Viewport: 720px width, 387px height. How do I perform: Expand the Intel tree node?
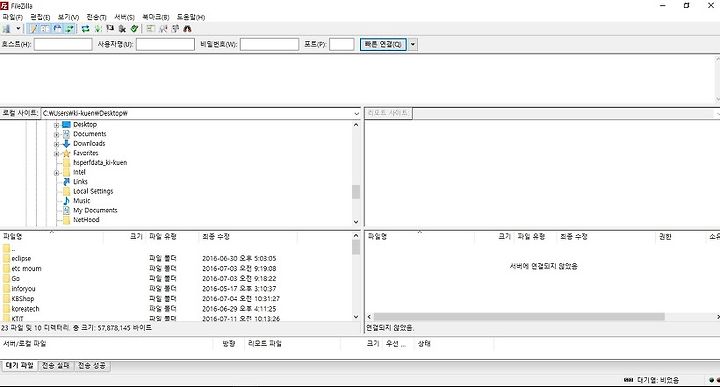pos(56,173)
